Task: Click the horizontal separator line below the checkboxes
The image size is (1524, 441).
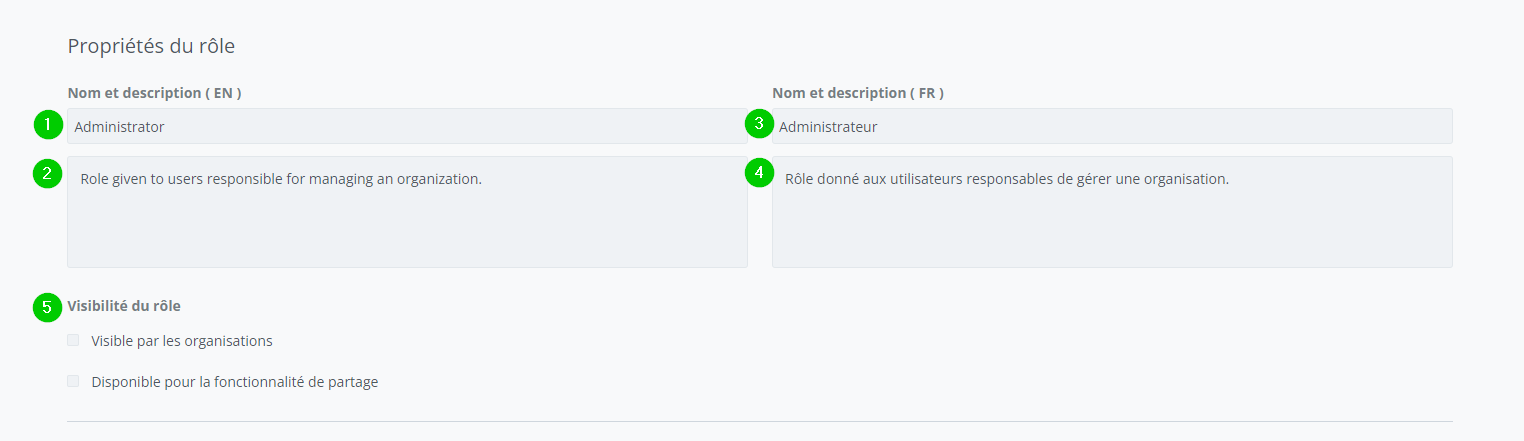Action: click(x=760, y=422)
